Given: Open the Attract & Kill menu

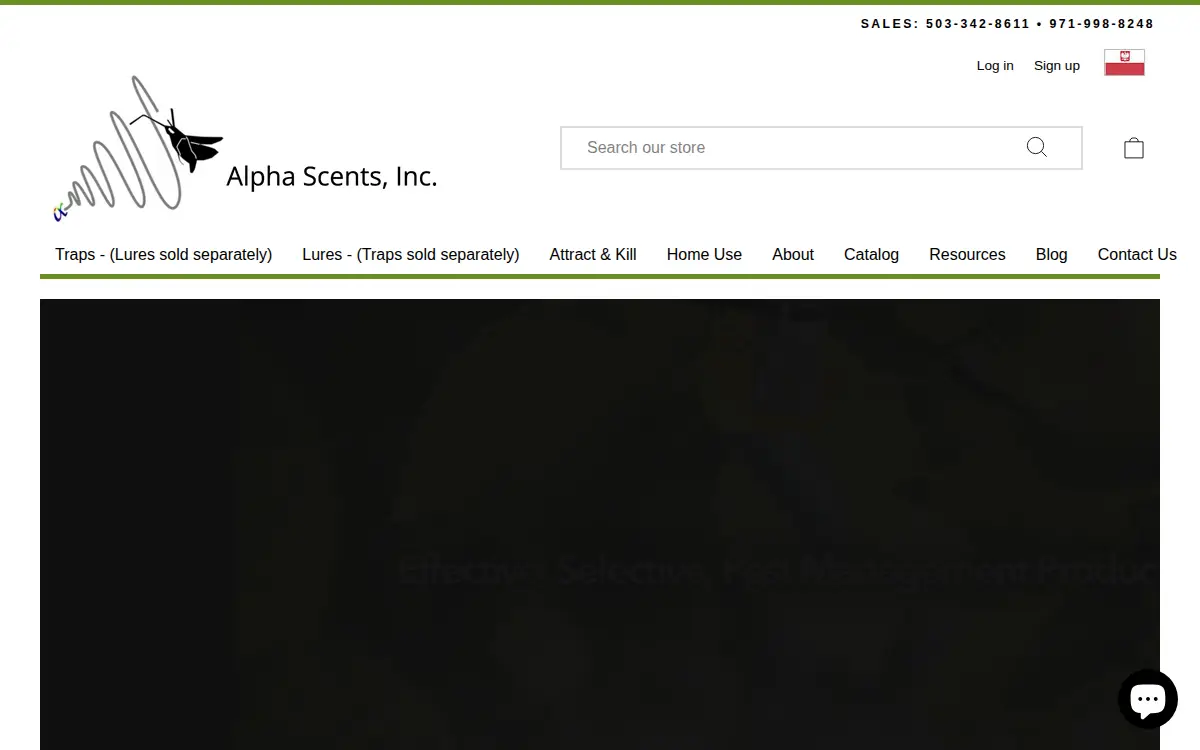Looking at the screenshot, I should [x=593, y=254].
